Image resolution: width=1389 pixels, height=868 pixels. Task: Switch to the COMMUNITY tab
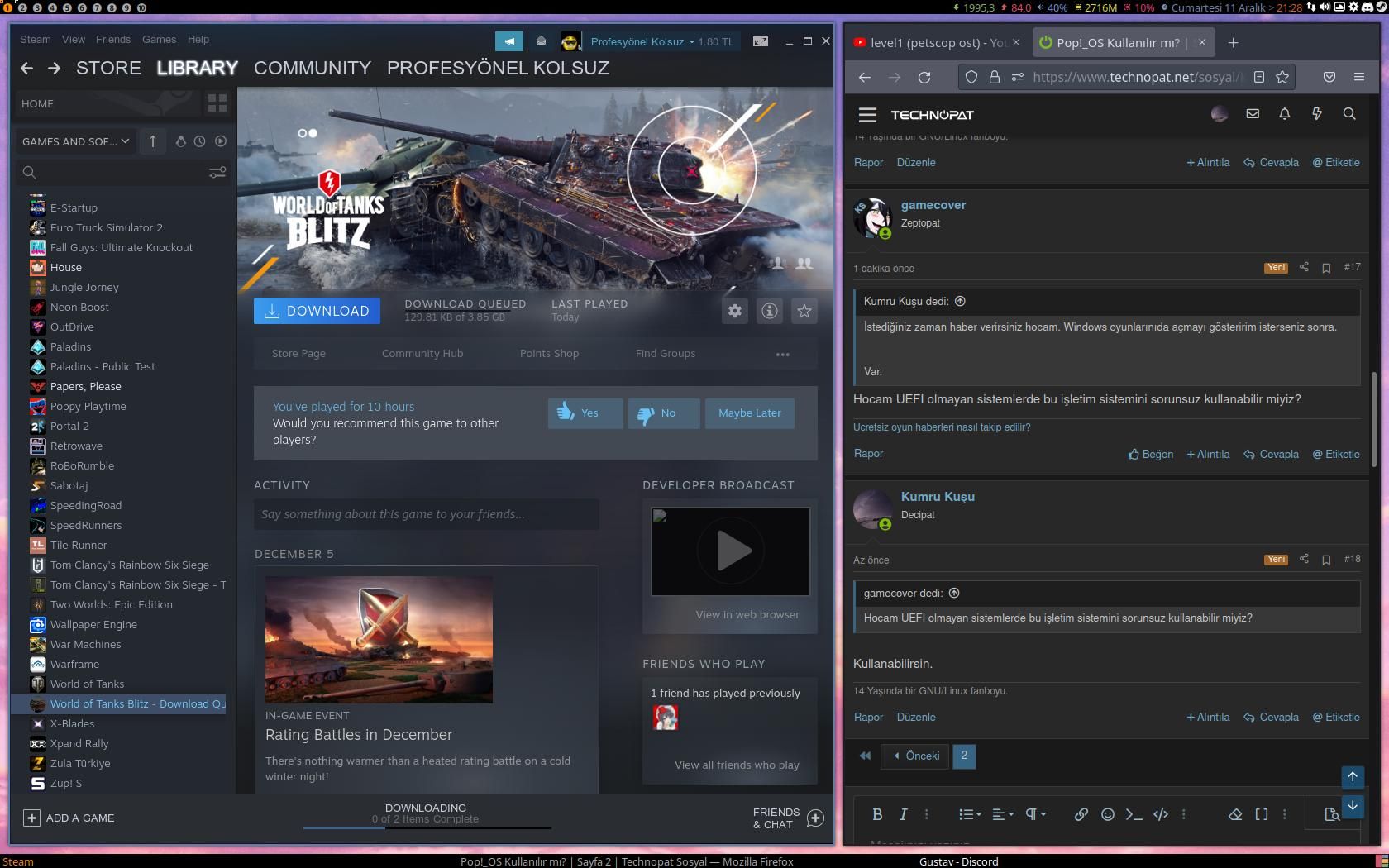(x=313, y=68)
